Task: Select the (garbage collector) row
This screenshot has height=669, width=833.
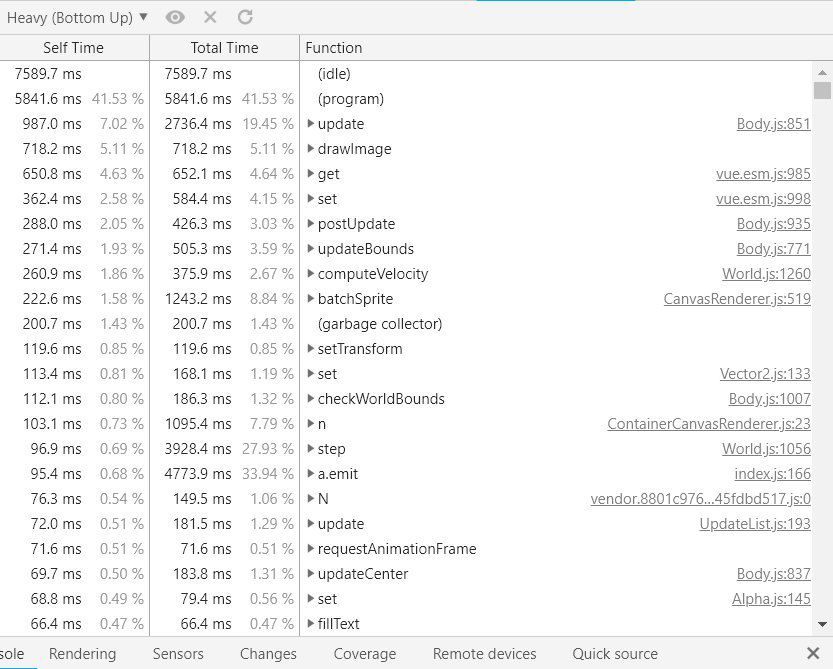Action: 379,324
